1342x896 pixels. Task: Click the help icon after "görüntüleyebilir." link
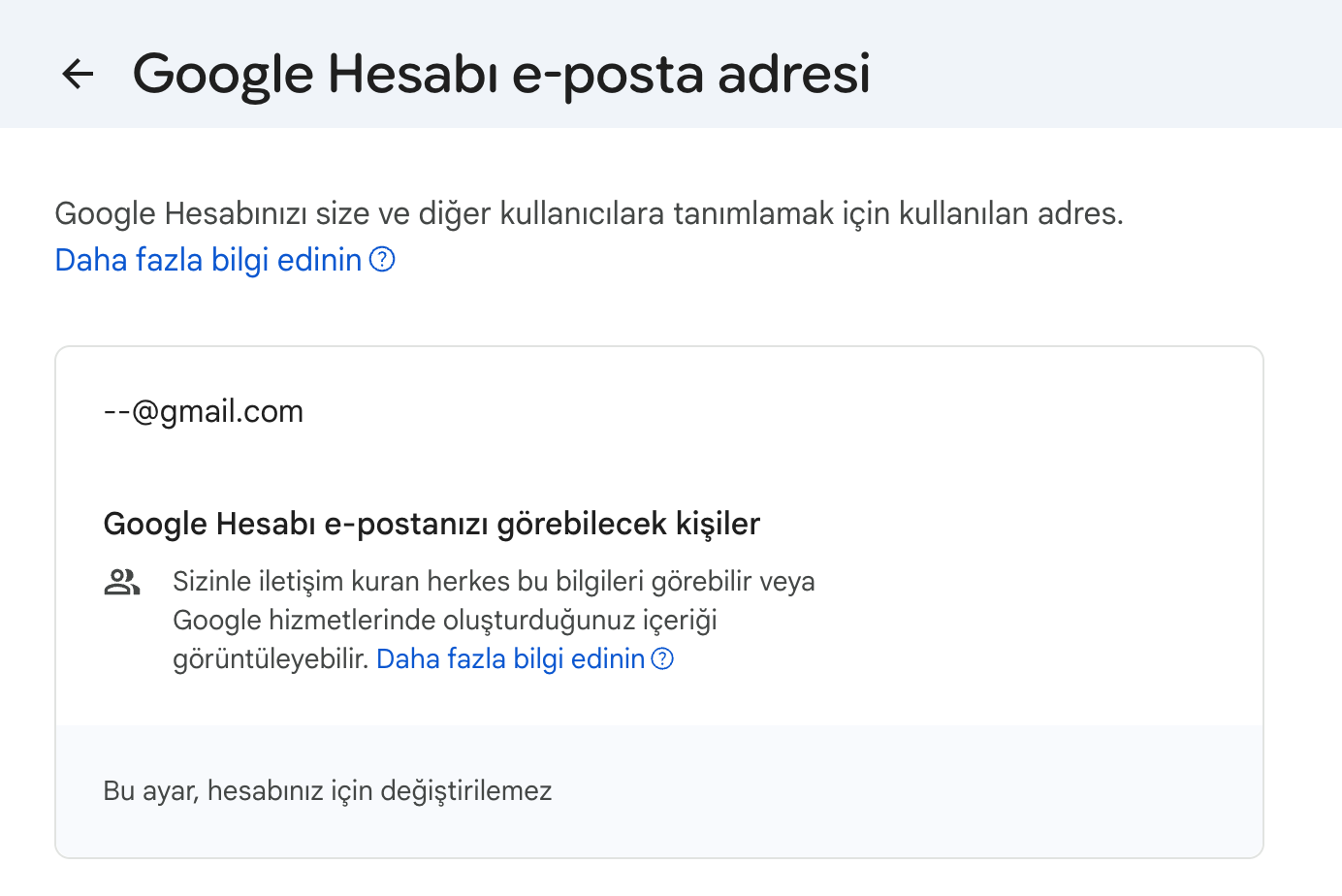click(662, 659)
